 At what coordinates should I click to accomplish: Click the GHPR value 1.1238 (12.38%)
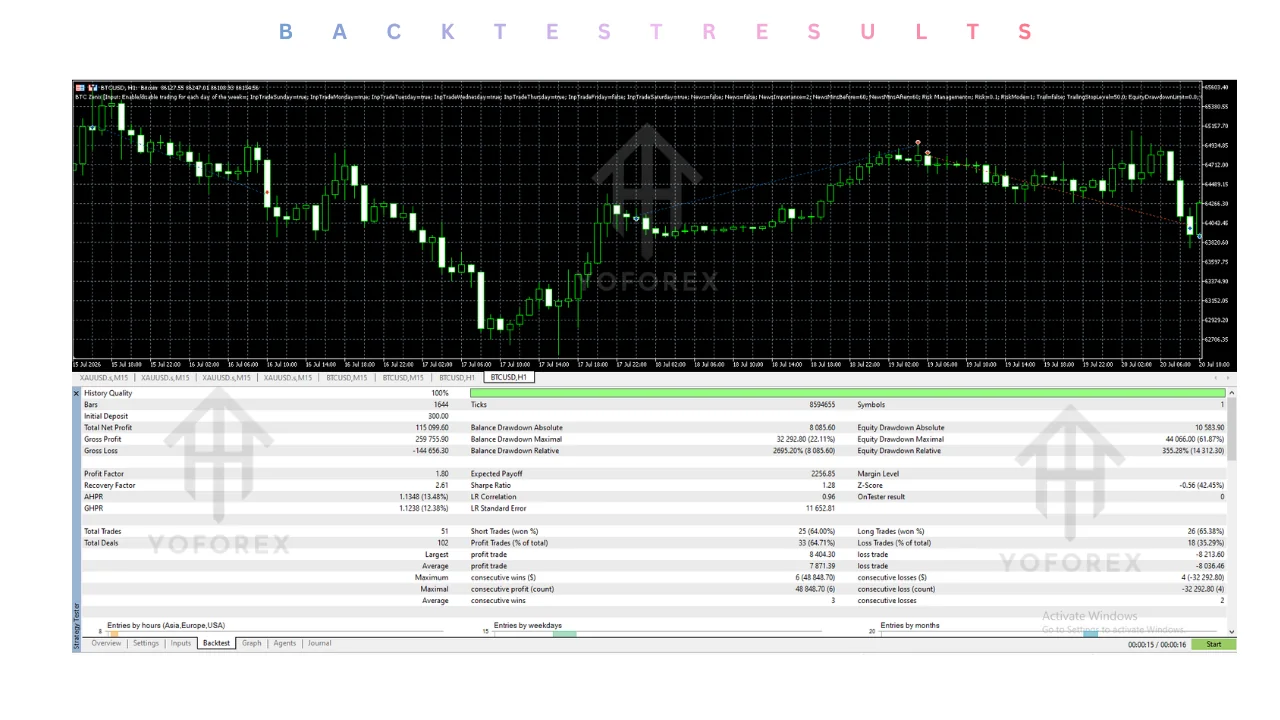(425, 508)
